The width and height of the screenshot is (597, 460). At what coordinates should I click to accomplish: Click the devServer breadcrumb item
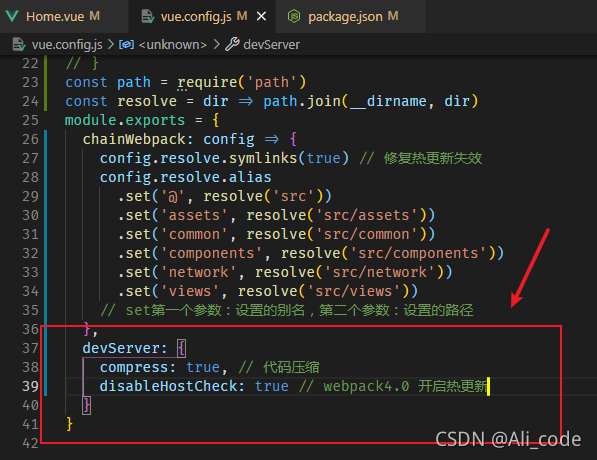(x=271, y=45)
